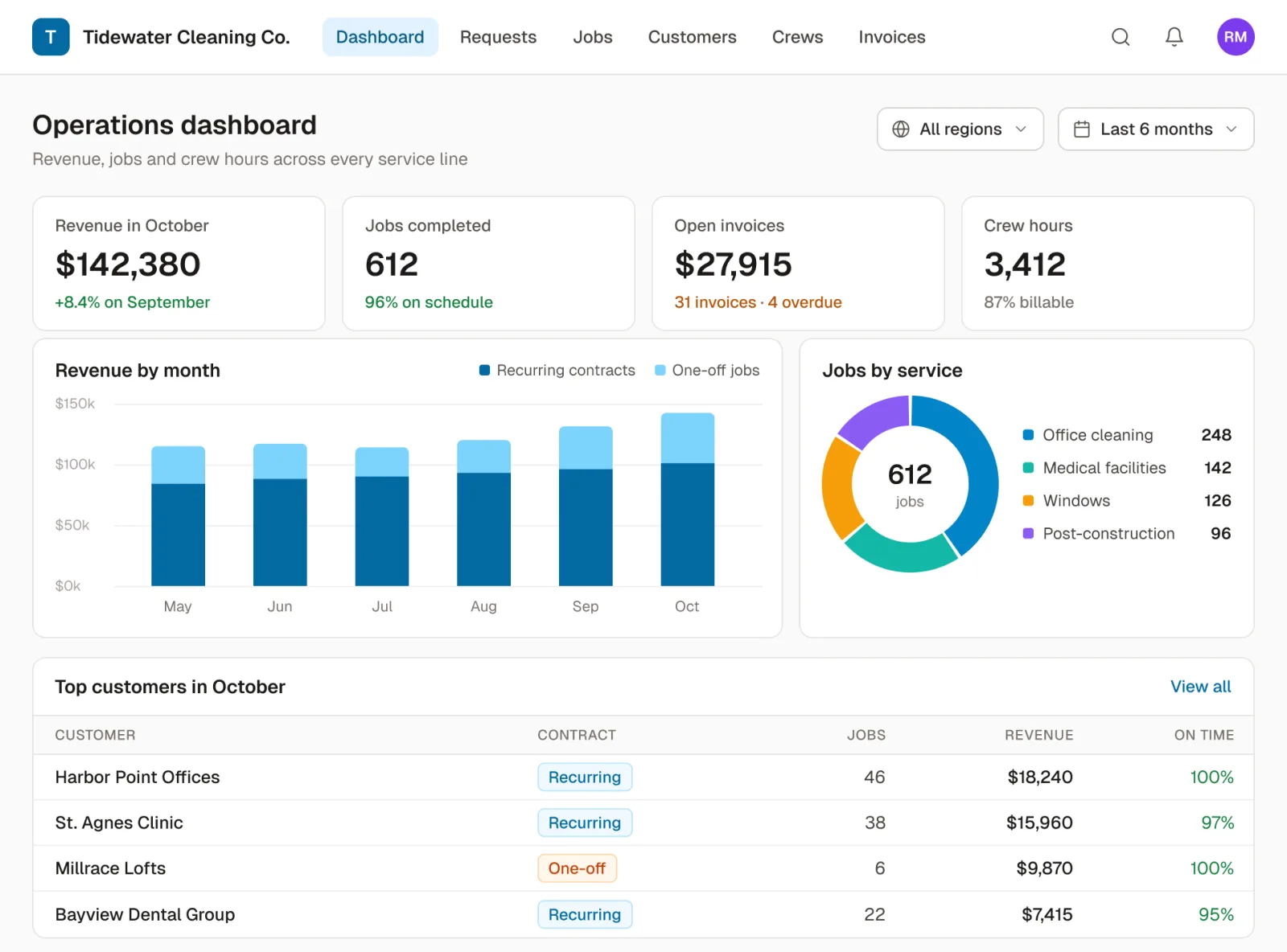Click Harbor Point Offices Recurring badge
Image resolution: width=1287 pixels, height=952 pixels.
click(x=585, y=778)
